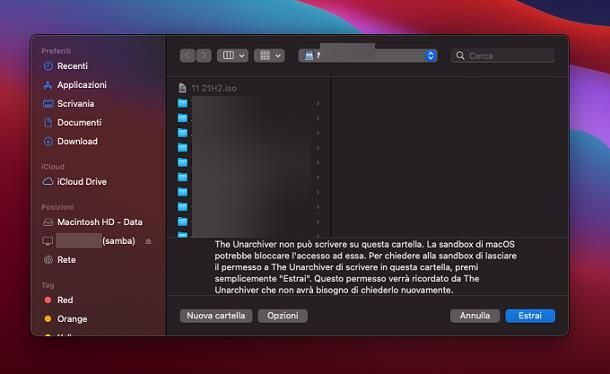
Task: Click Nuova cartella button
Action: click(216, 316)
